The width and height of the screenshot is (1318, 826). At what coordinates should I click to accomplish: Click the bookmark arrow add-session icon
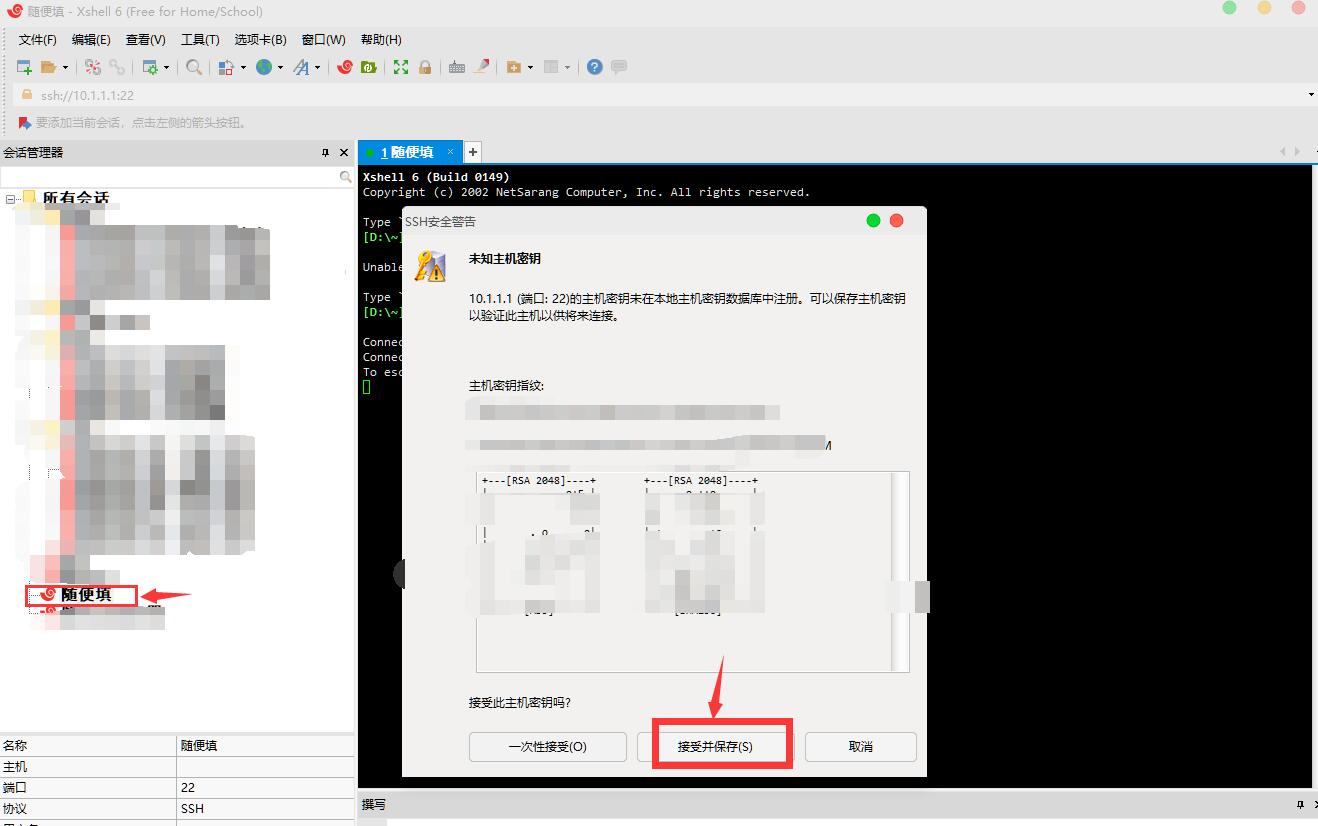click(x=25, y=122)
